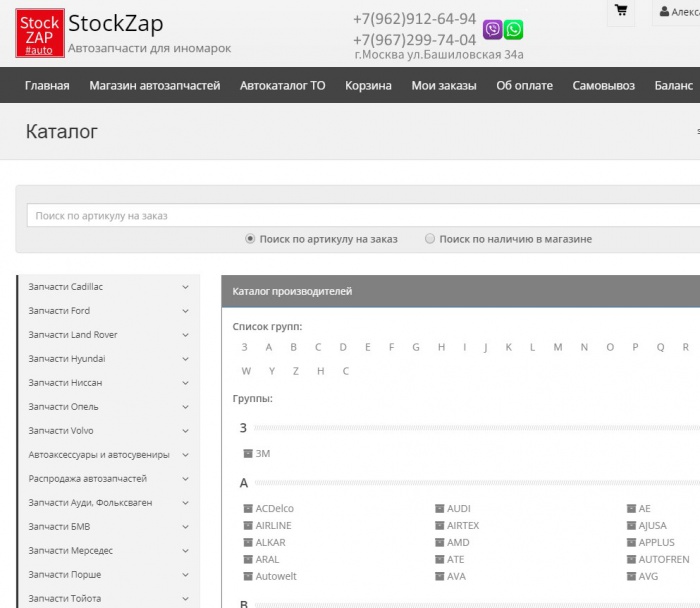This screenshot has height=608, width=700.
Task: Jump to letter group M
Action: coord(558,347)
